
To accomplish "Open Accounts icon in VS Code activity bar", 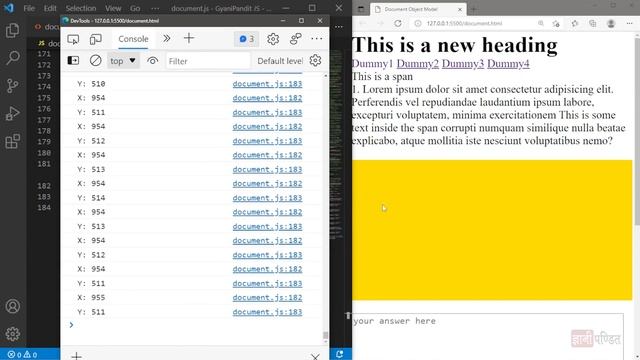I will click(x=13, y=306).
